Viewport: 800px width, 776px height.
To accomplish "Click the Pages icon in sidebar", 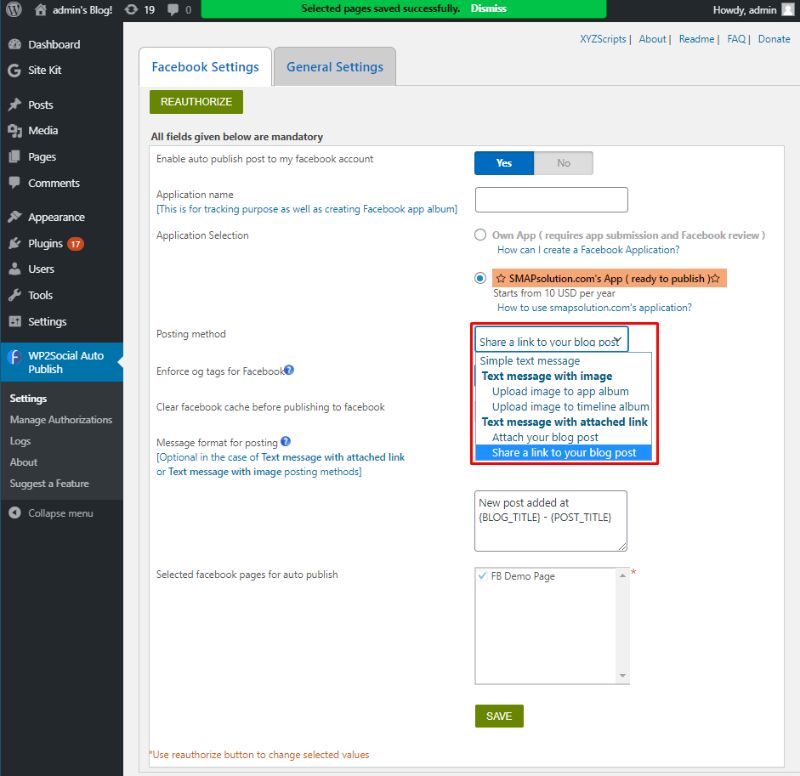I will (x=15, y=157).
